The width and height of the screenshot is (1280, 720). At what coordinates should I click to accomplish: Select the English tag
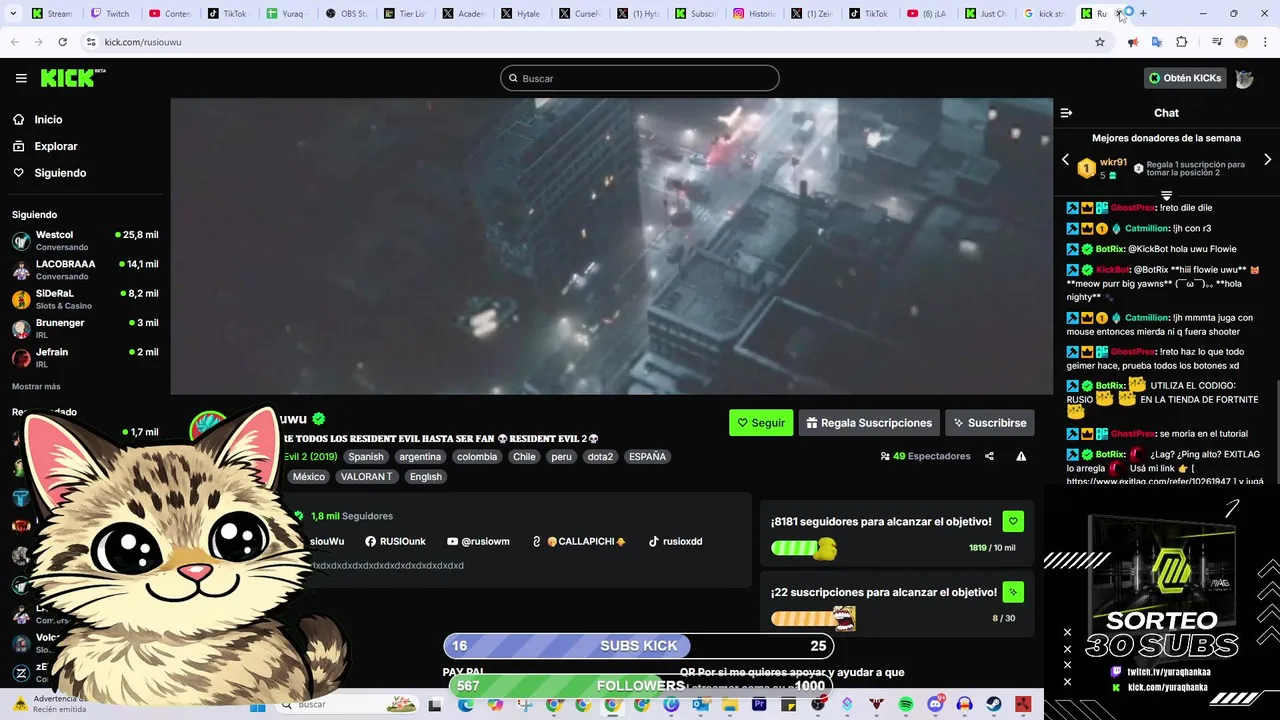click(x=425, y=476)
